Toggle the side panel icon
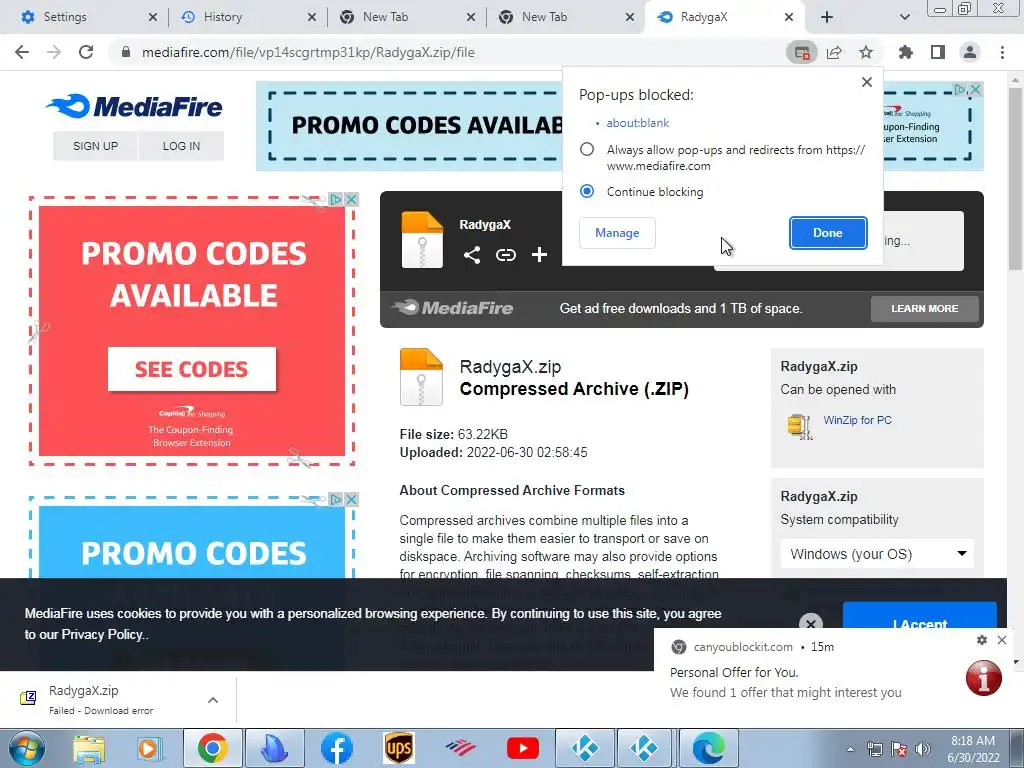This screenshot has height=768, width=1024. click(x=938, y=52)
